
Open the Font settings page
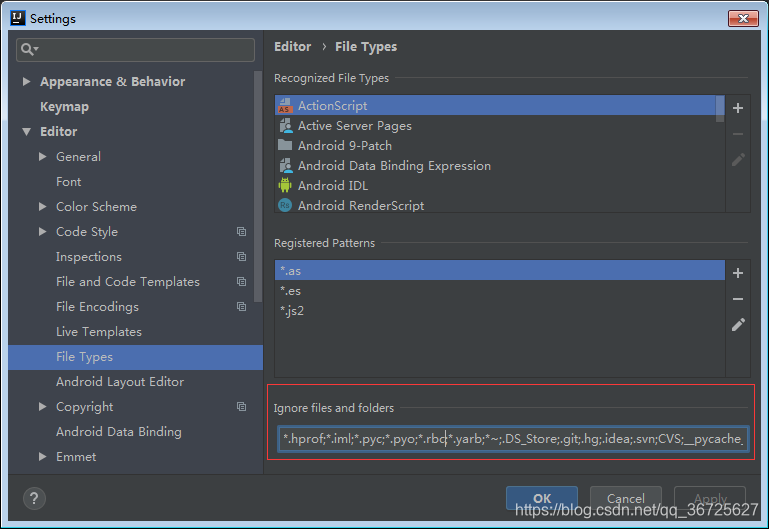69,181
